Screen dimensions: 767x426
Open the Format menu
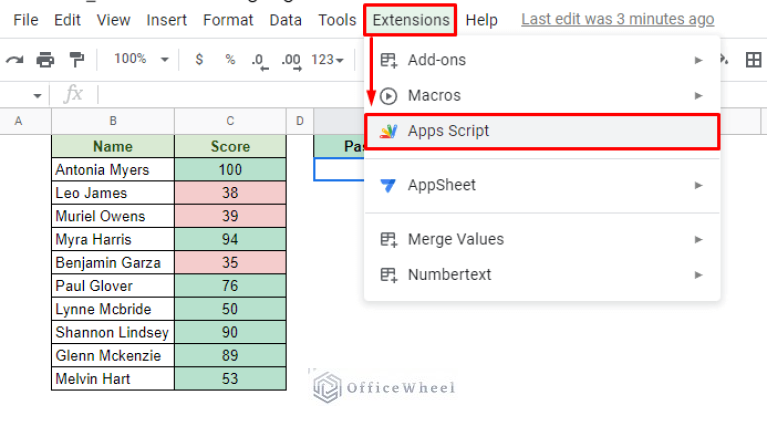pos(228,20)
